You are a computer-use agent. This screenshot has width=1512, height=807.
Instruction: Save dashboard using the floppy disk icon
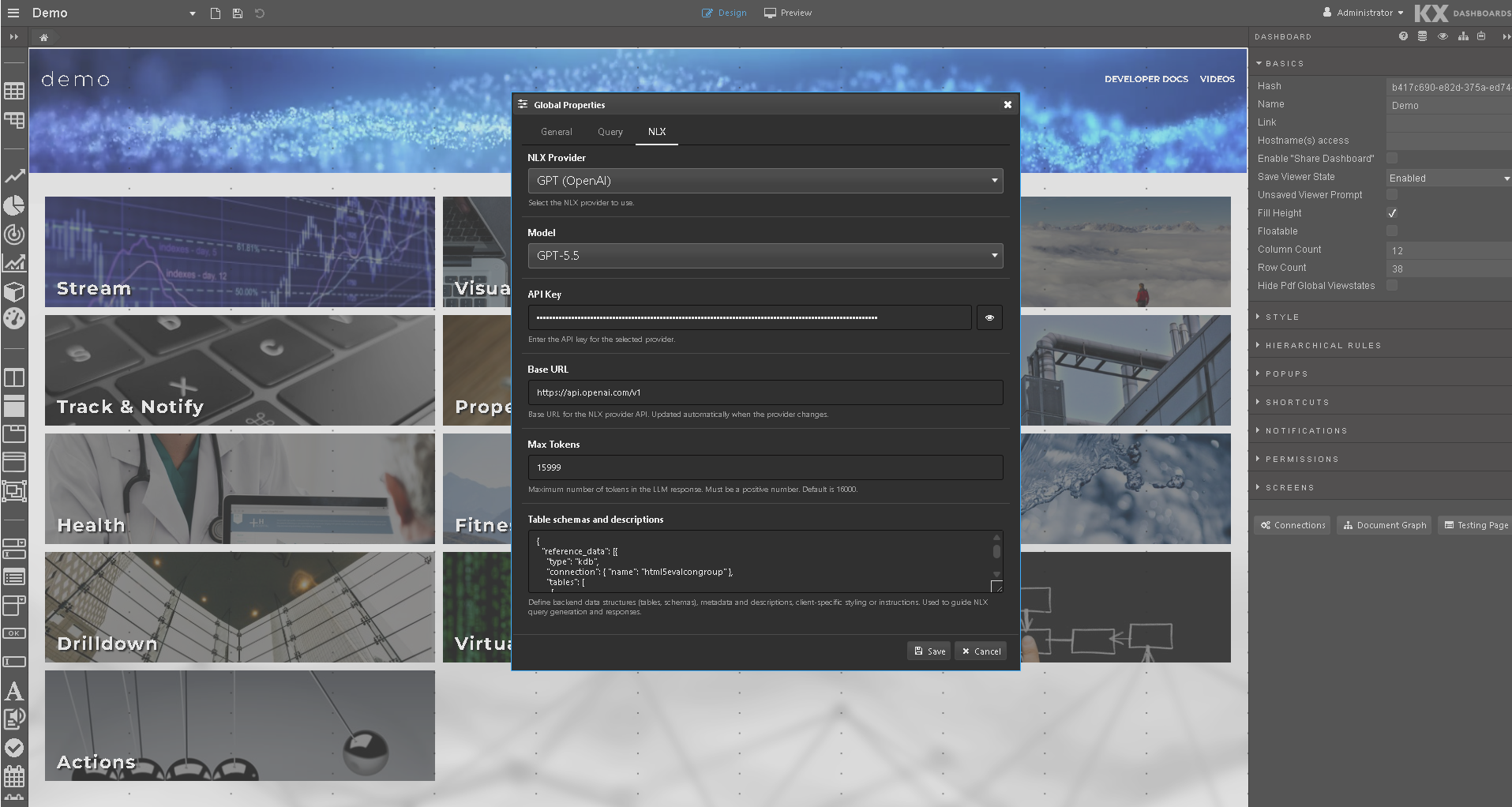tap(237, 13)
